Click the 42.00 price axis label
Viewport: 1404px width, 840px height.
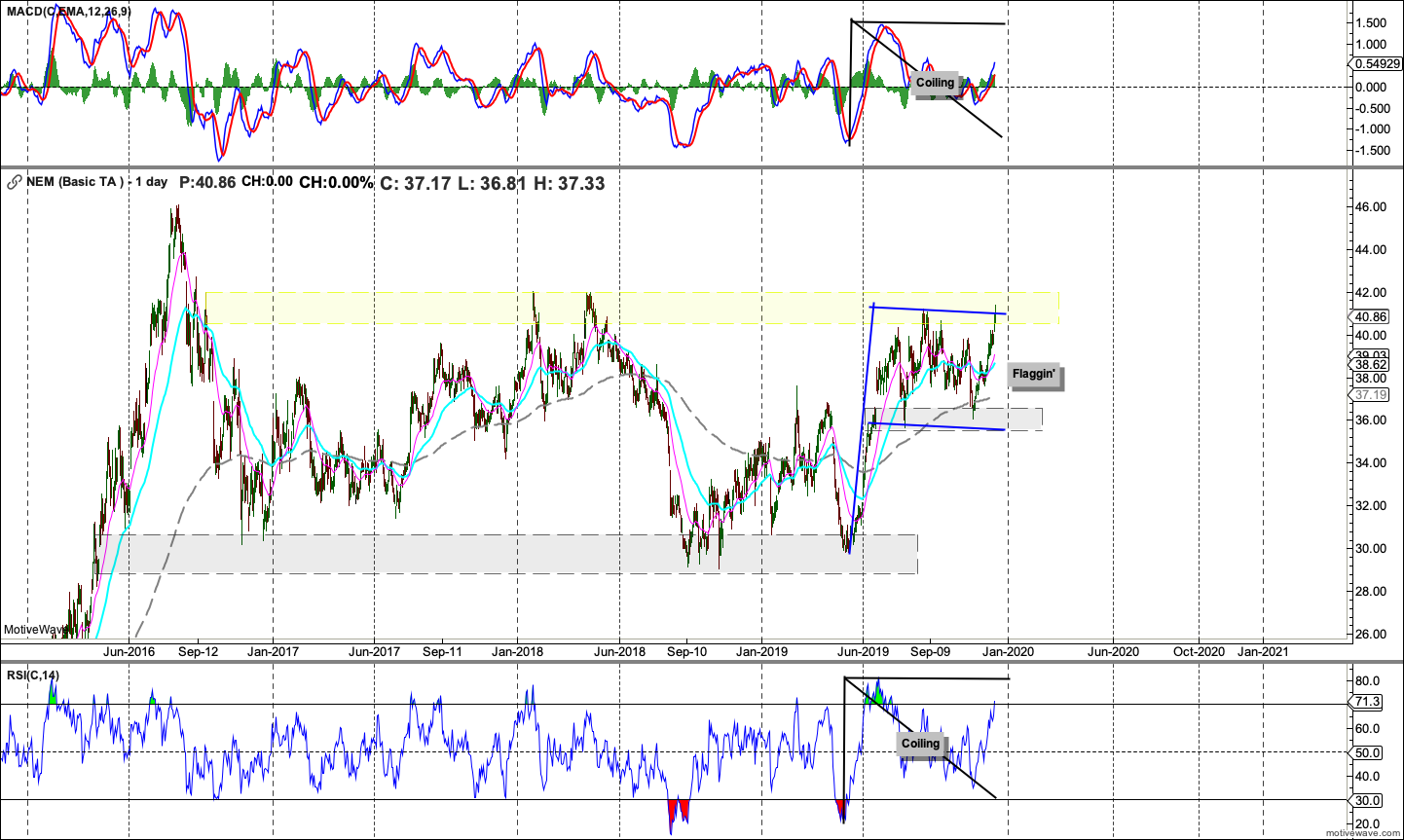tap(1371, 293)
